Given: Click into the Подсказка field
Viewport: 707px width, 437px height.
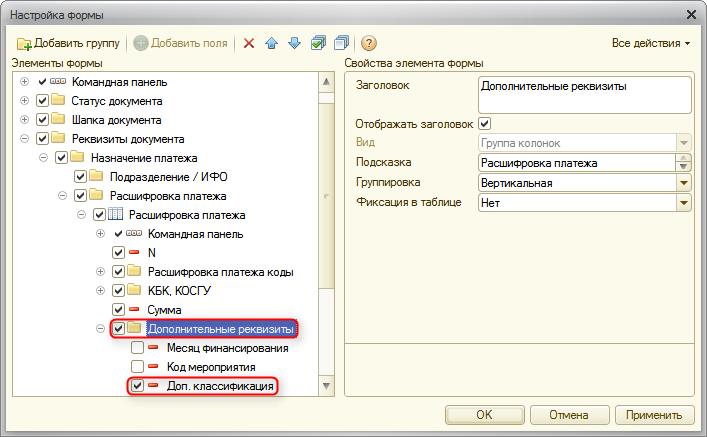Looking at the screenshot, I should click(577, 163).
